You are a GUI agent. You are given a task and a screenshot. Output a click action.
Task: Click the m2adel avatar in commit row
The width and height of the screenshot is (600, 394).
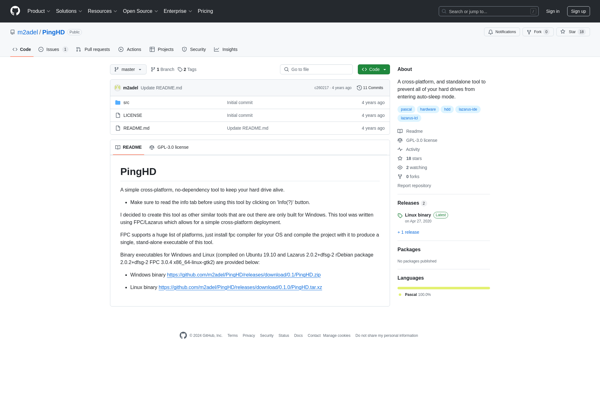coord(117,88)
